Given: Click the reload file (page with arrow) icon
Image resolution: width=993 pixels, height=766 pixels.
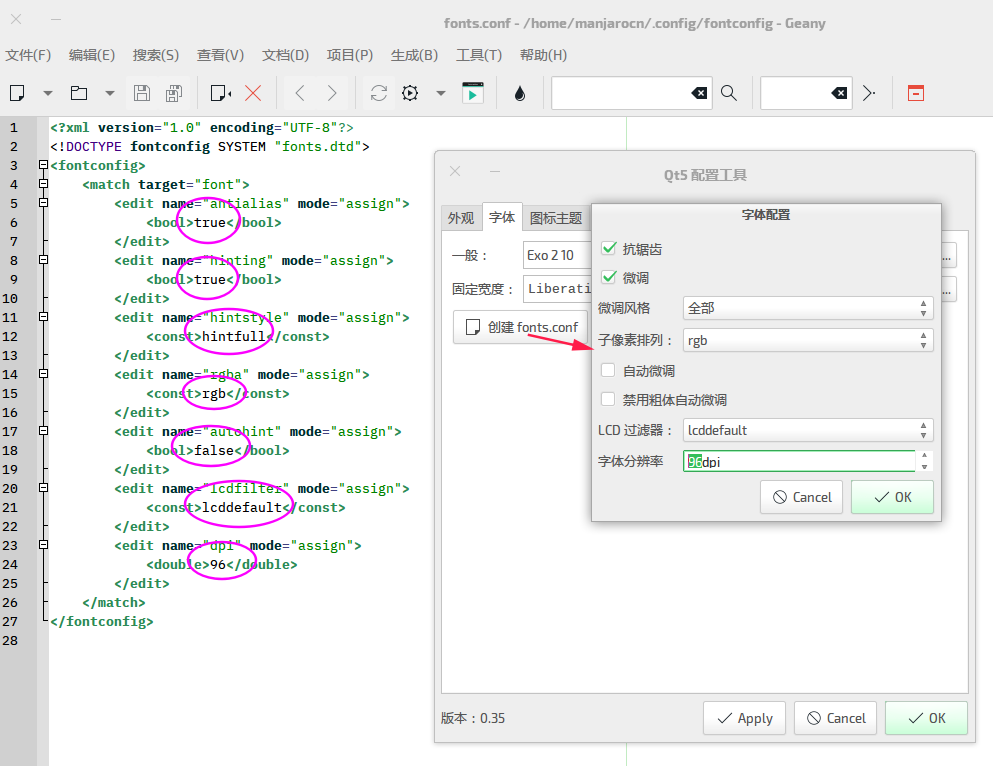Looking at the screenshot, I should (220, 93).
